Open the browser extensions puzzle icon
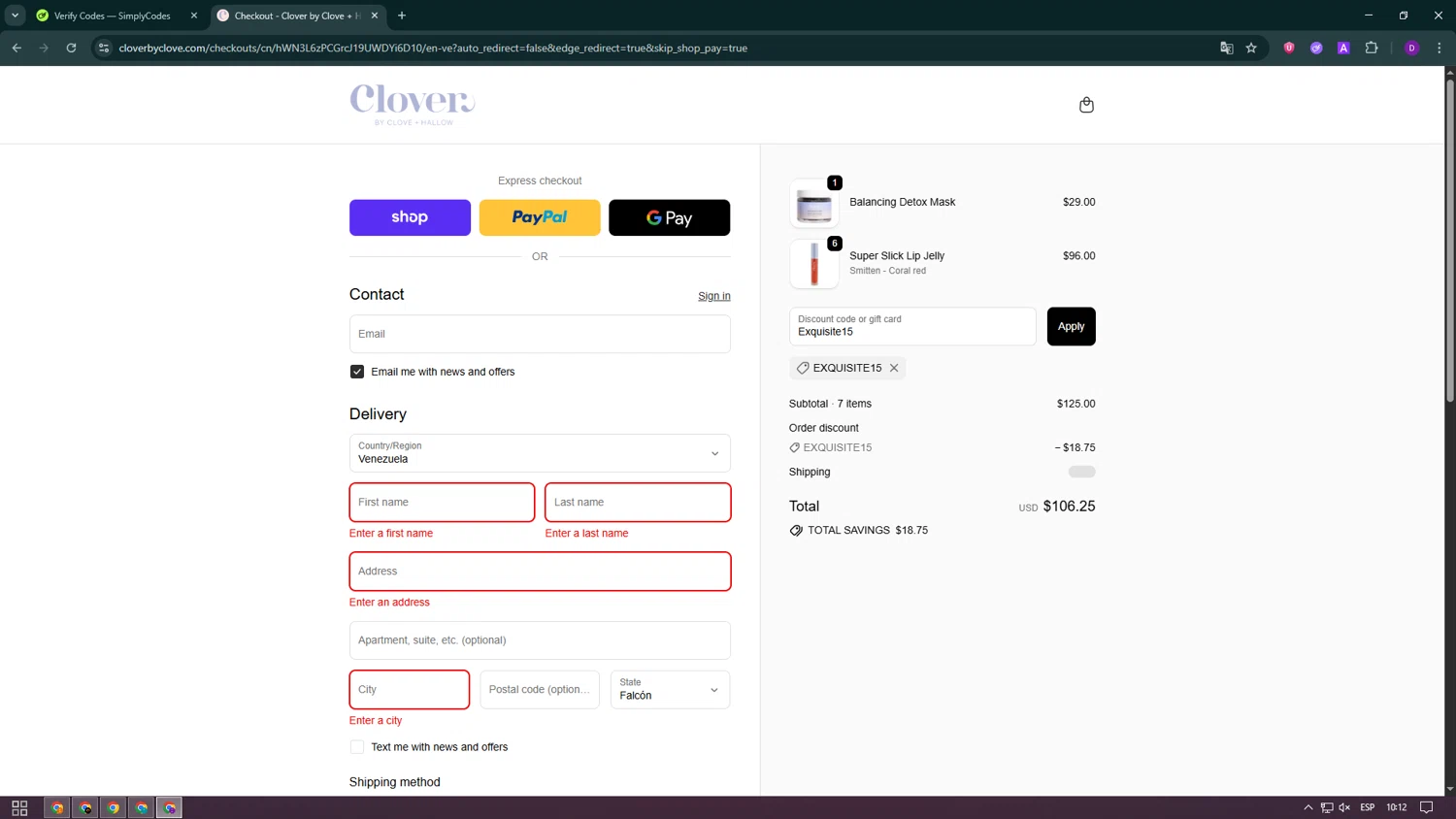This screenshot has width=1456, height=819. [1372, 48]
